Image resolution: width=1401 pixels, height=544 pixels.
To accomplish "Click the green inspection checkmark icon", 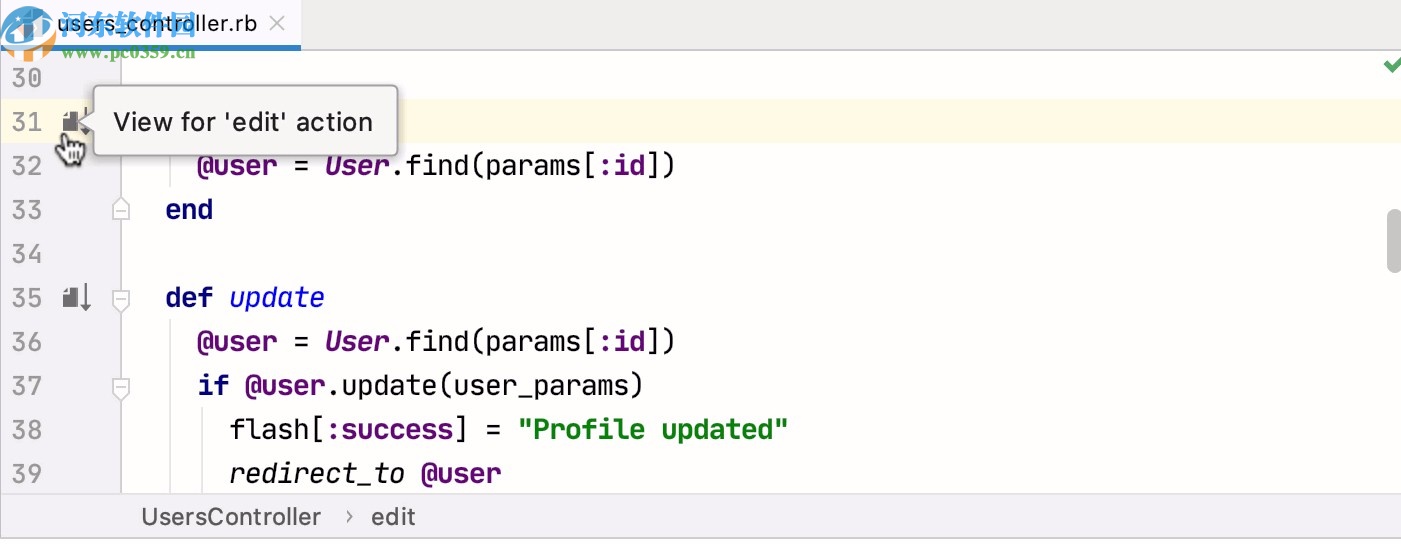I will tap(1391, 66).
